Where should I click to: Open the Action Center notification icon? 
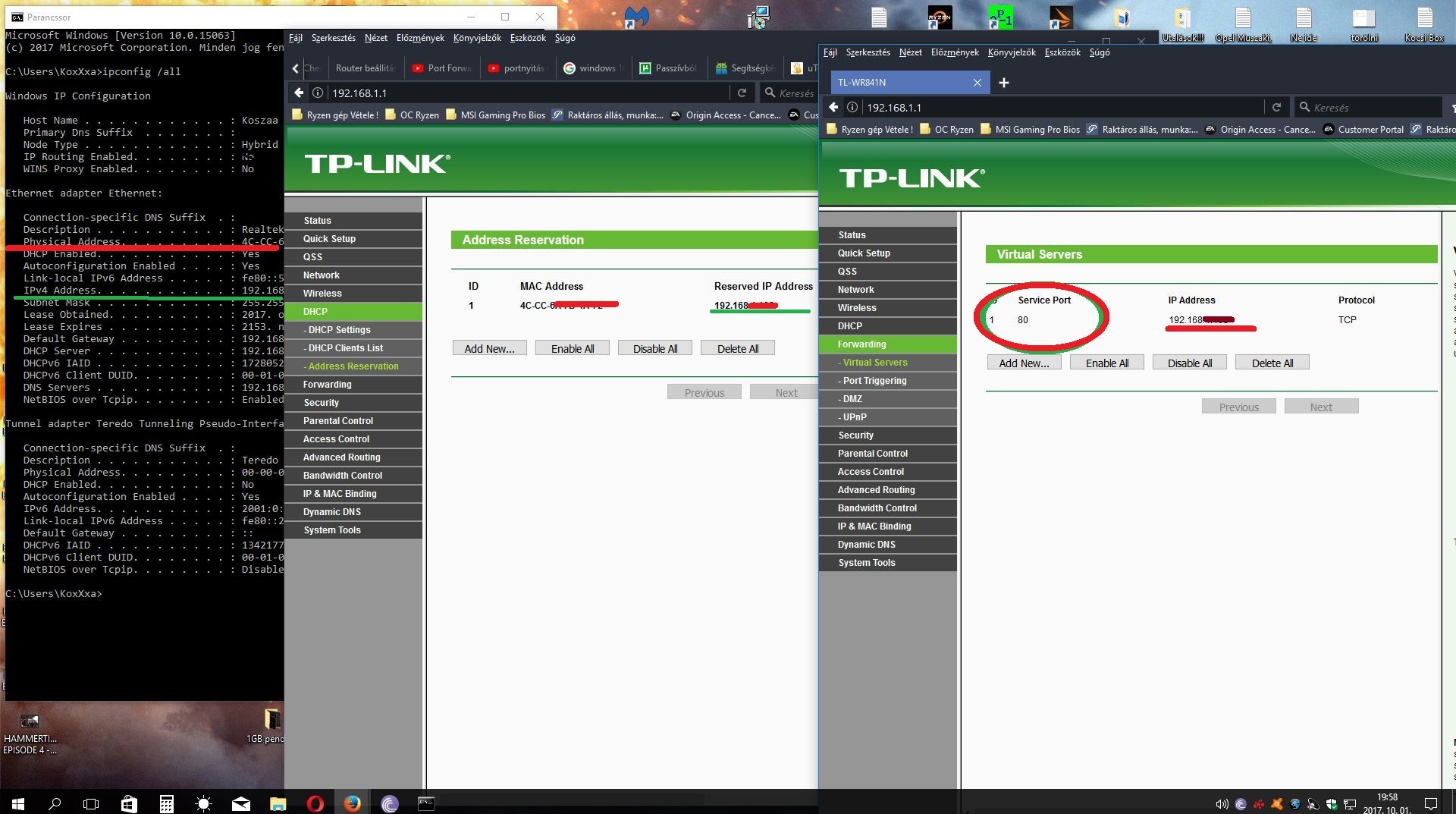[x=1431, y=804]
